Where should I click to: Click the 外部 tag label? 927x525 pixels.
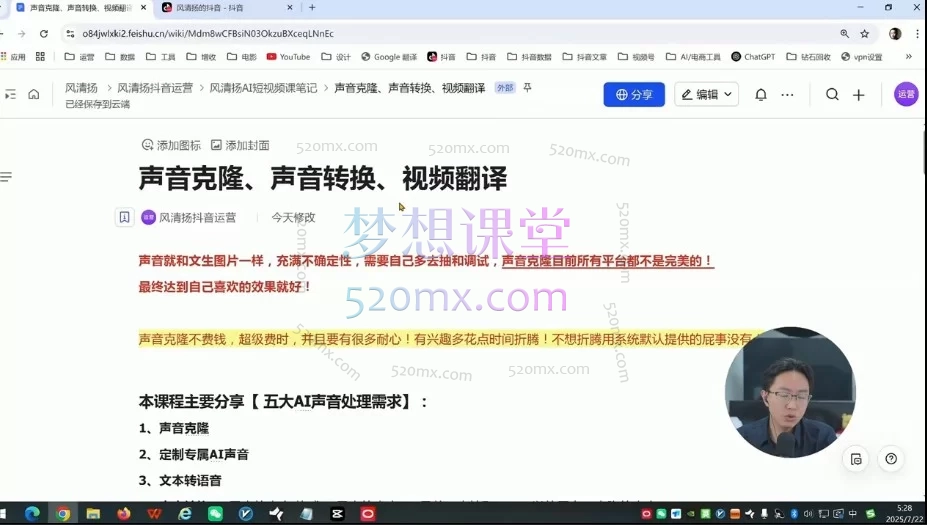pyautogui.click(x=505, y=88)
